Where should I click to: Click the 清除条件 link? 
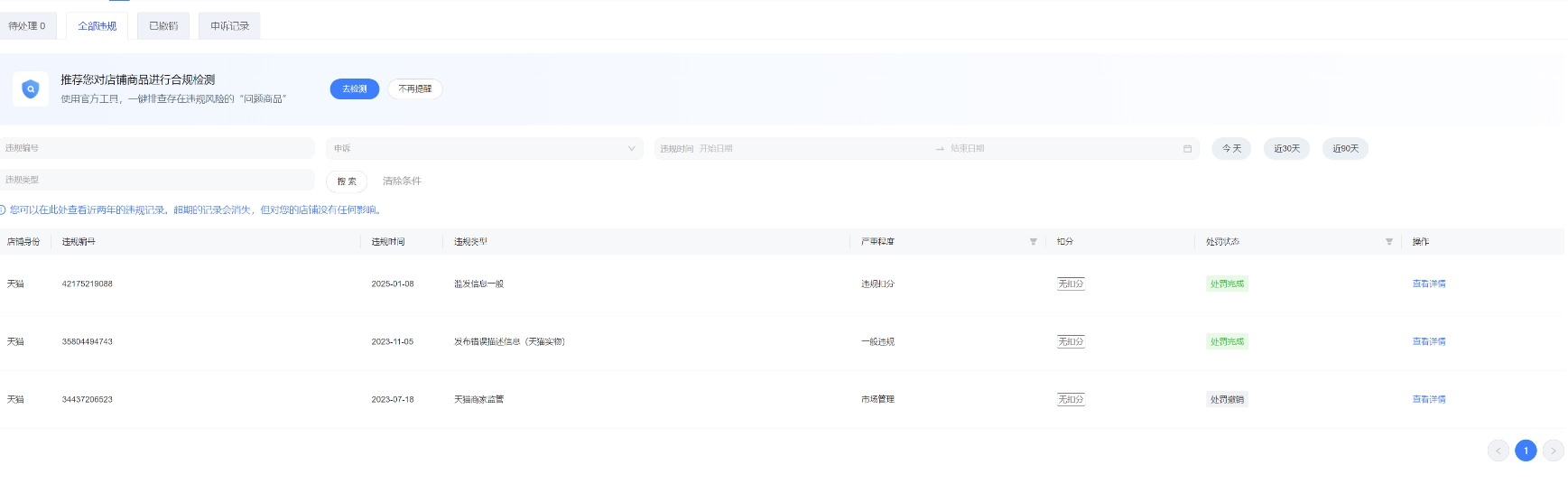pos(402,181)
